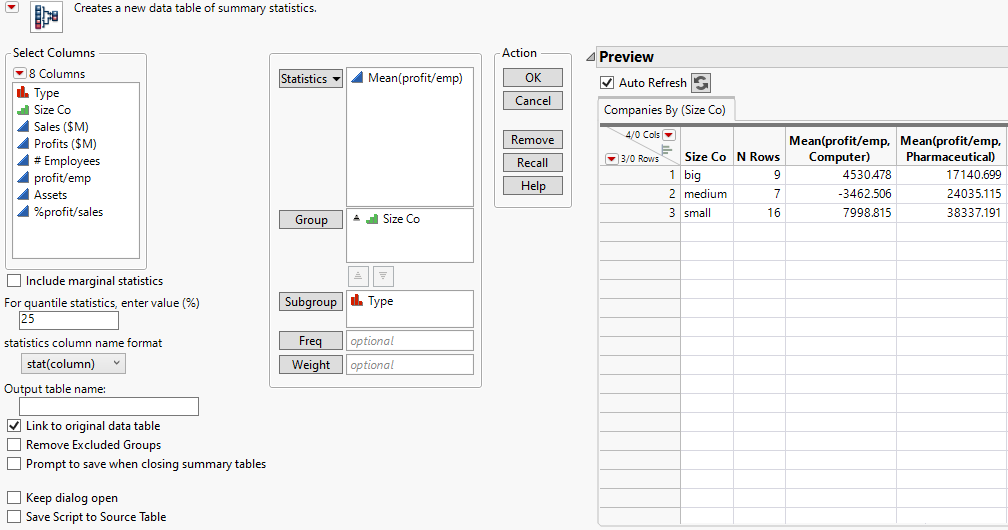The width and height of the screenshot is (1008, 530).
Task: Click the Mean(profit/emp, Pharmaceutical) column header
Action: [x=951, y=148]
